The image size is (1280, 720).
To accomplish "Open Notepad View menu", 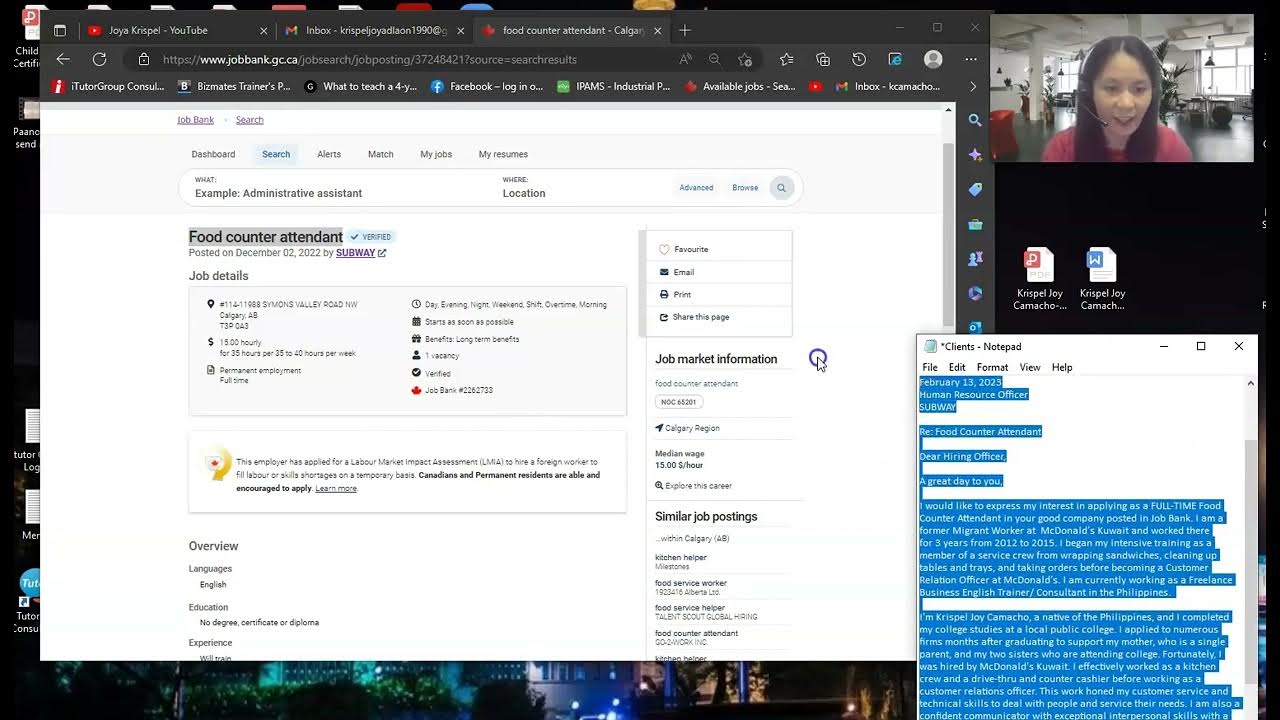I will 1030,367.
